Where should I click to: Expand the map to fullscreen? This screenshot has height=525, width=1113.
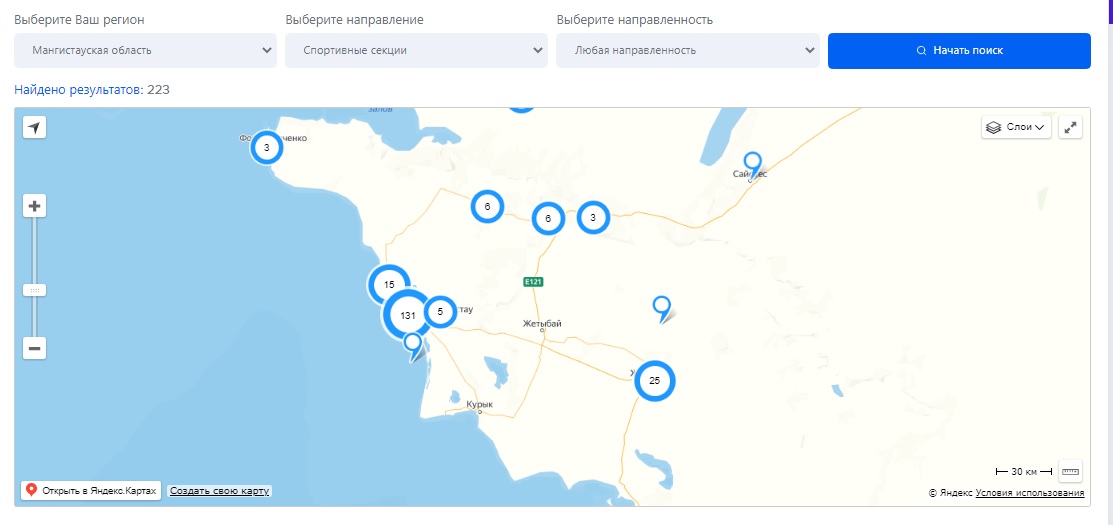pyautogui.click(x=1070, y=127)
